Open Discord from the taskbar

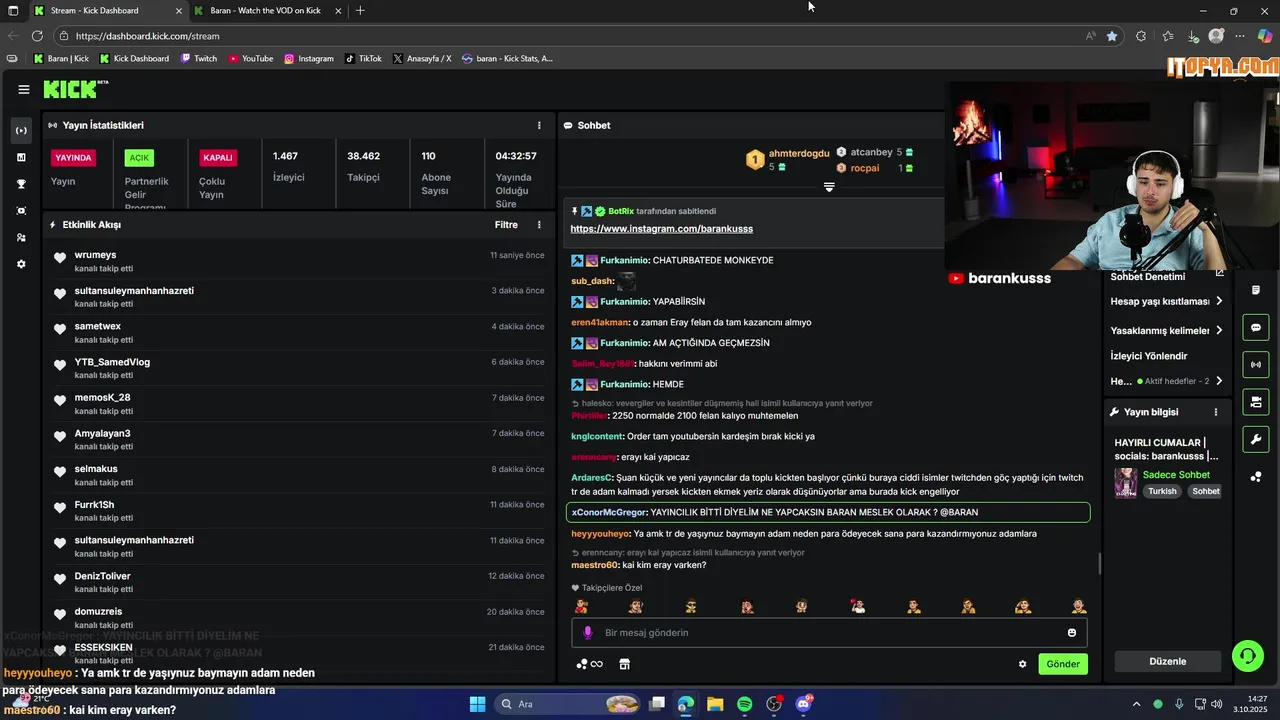[803, 704]
